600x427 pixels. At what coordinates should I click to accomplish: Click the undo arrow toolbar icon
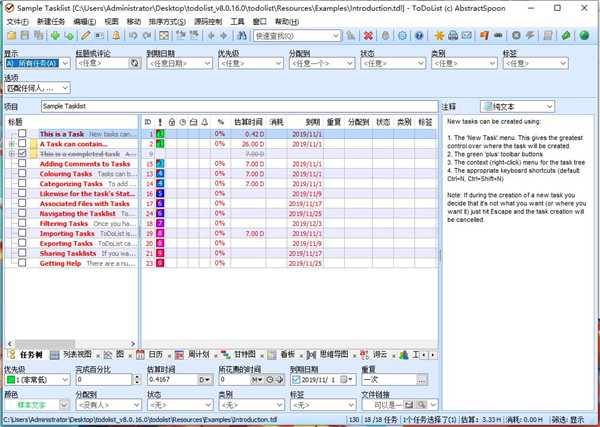[x=133, y=35]
